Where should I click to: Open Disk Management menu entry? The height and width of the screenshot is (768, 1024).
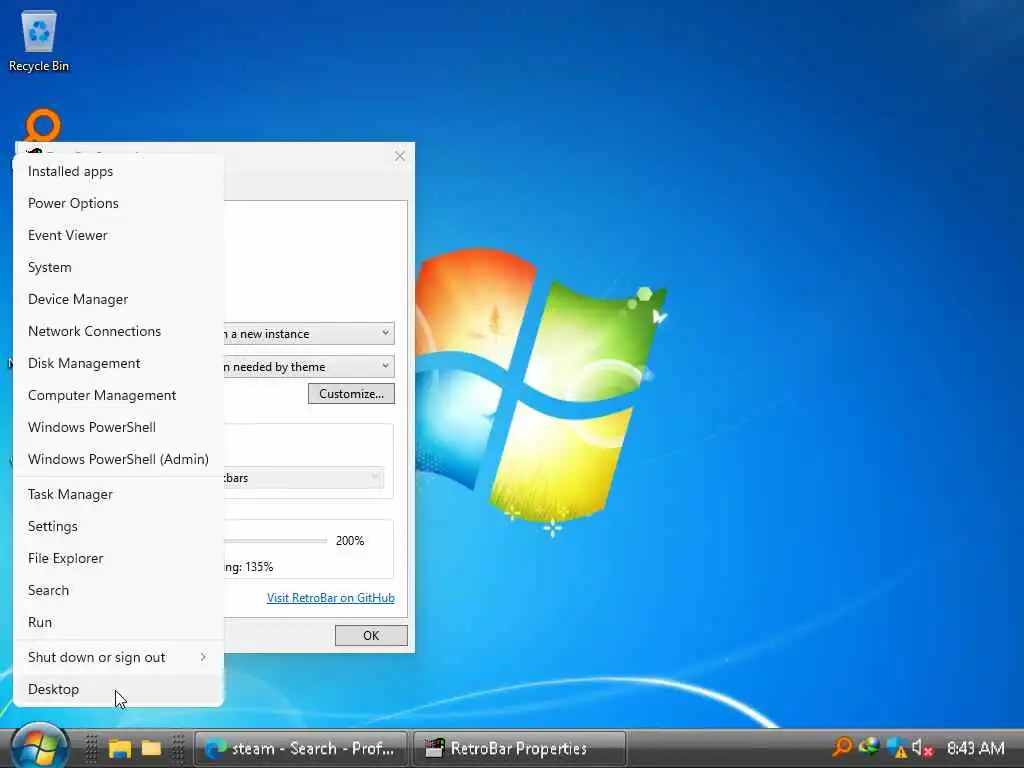(118, 363)
